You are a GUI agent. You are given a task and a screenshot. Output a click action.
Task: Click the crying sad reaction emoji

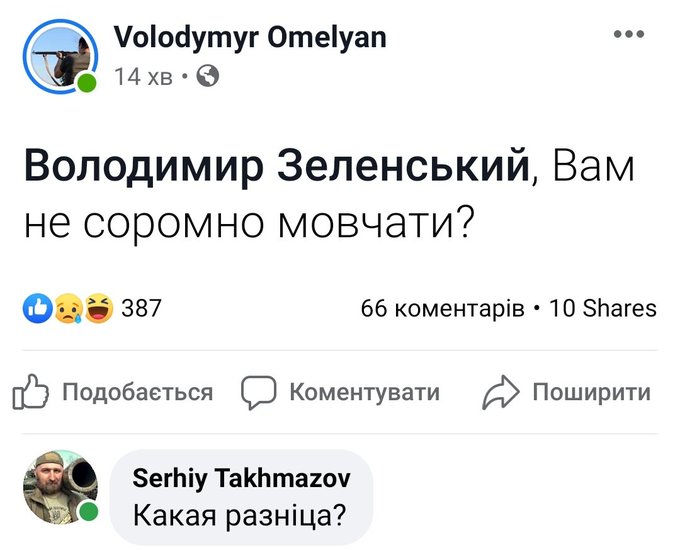[67, 308]
